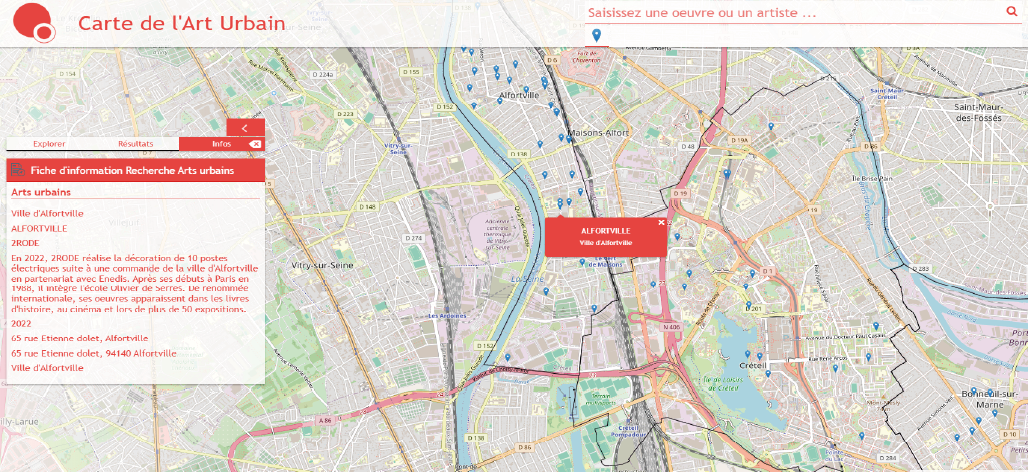Click the address 65 rue Etienne dolet, 94140
The image size is (1028, 473).
pyautogui.click(x=94, y=353)
